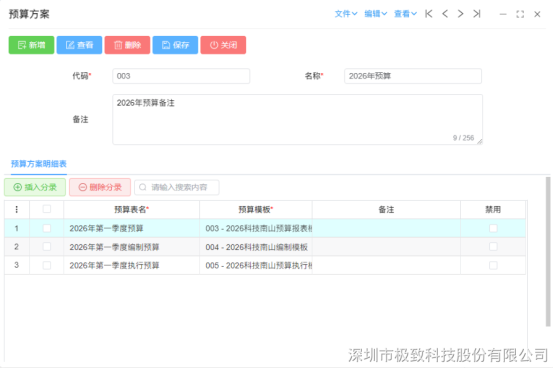554x369 pixels.
Task: Click the 禁用 column header
Action: (x=493, y=210)
